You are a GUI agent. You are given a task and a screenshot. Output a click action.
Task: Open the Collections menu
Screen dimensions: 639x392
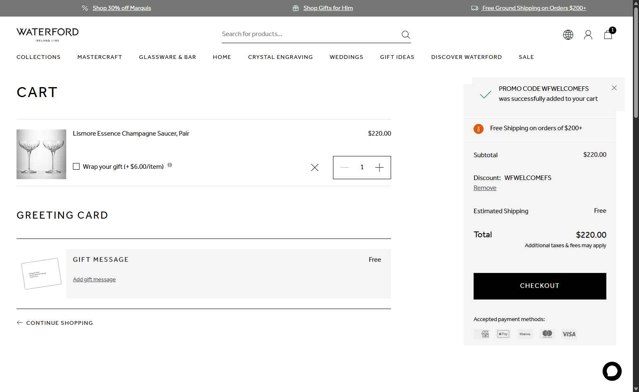[x=38, y=57]
